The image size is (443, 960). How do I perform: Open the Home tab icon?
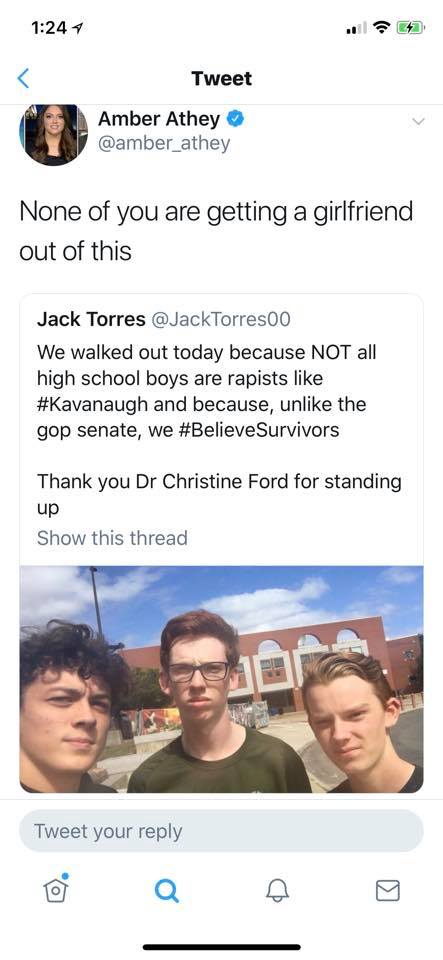click(x=55, y=888)
